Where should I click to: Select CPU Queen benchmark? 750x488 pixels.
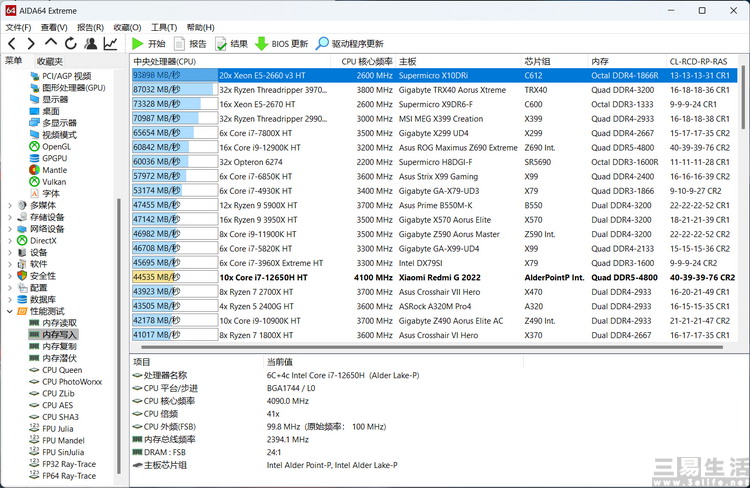pyautogui.click(x=55, y=370)
